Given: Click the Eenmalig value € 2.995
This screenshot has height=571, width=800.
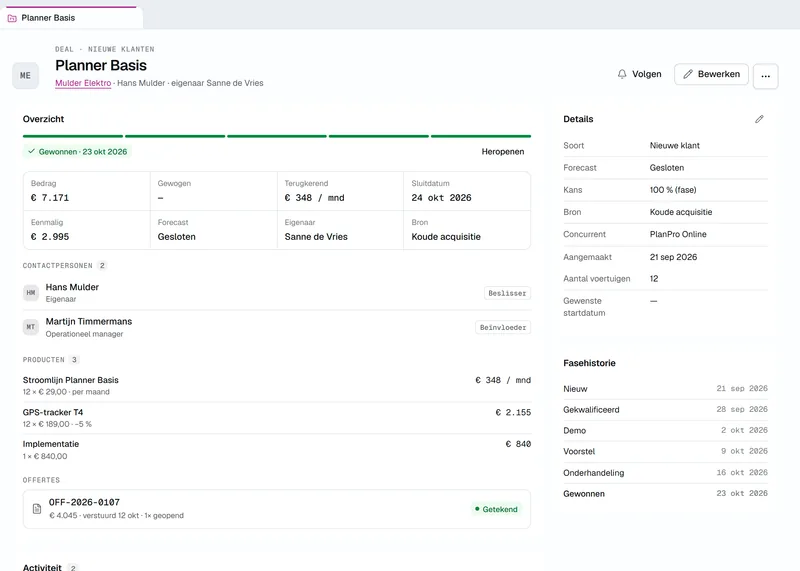Looking at the screenshot, I should pos(50,237).
